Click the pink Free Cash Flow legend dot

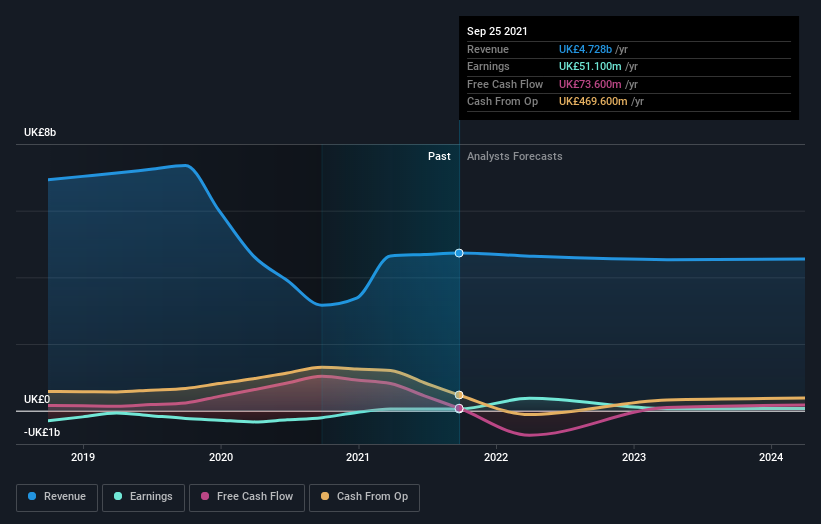[x=205, y=496]
